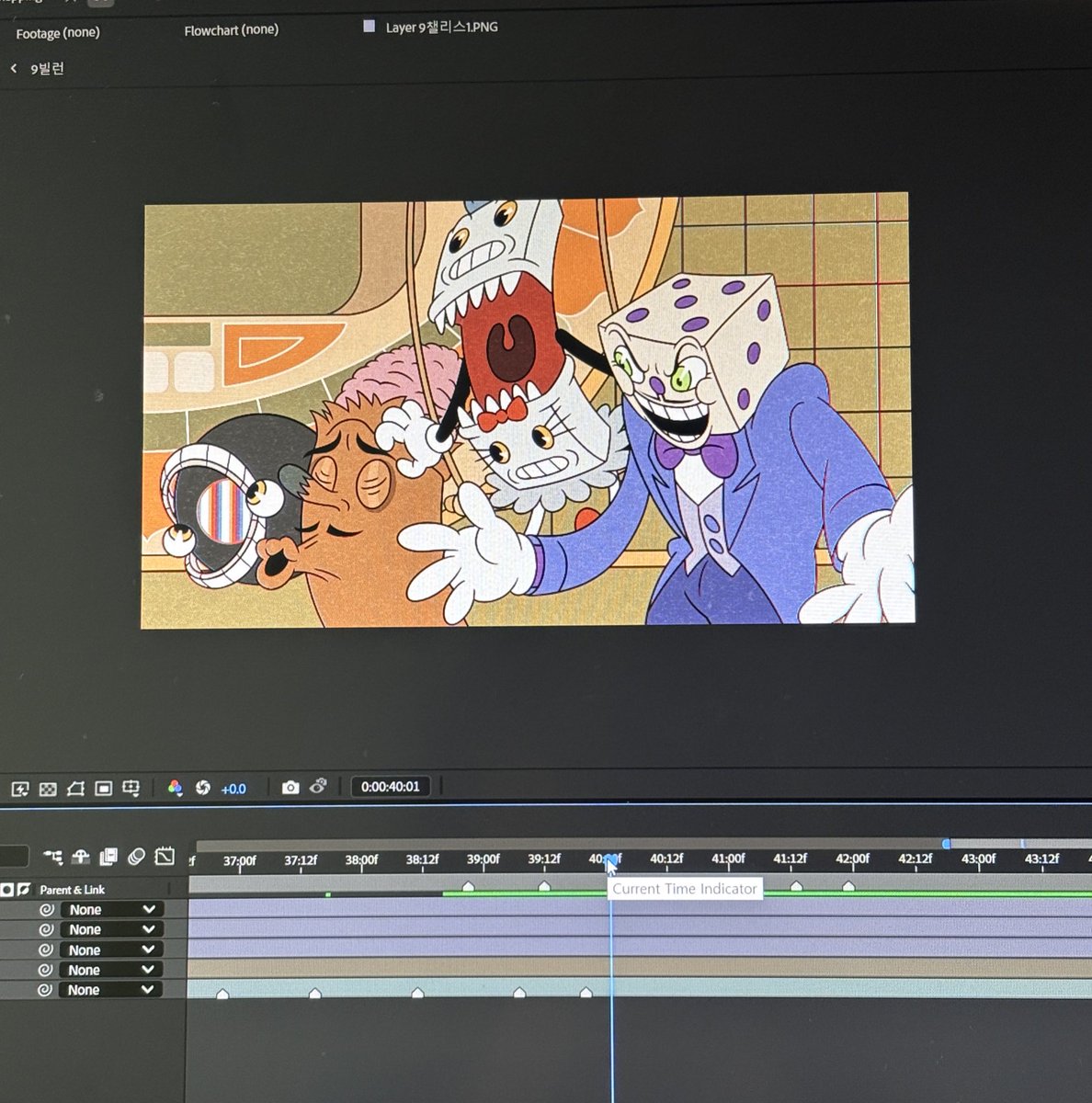Click the Parent & Link column header
Screen dimensions: 1092x1103
72,890
